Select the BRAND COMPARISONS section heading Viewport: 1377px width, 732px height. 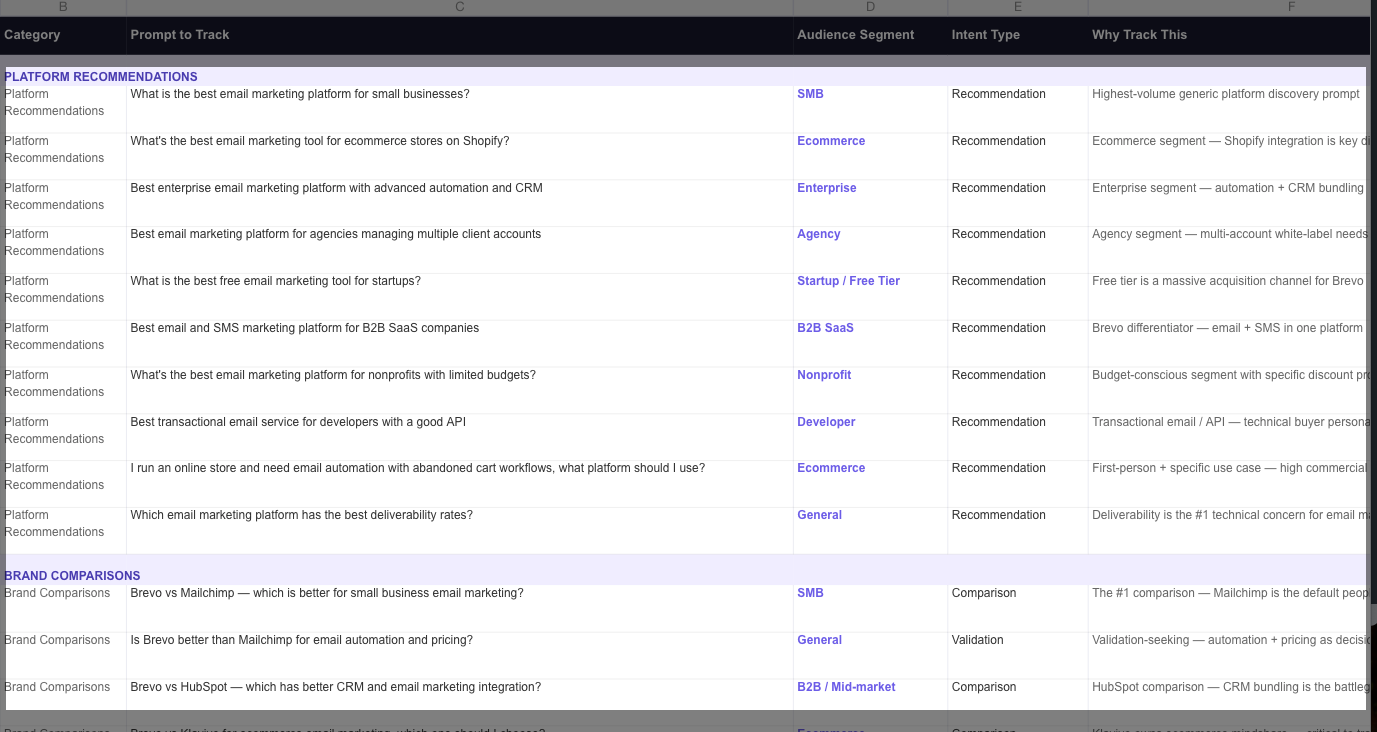pyautogui.click(x=72, y=576)
